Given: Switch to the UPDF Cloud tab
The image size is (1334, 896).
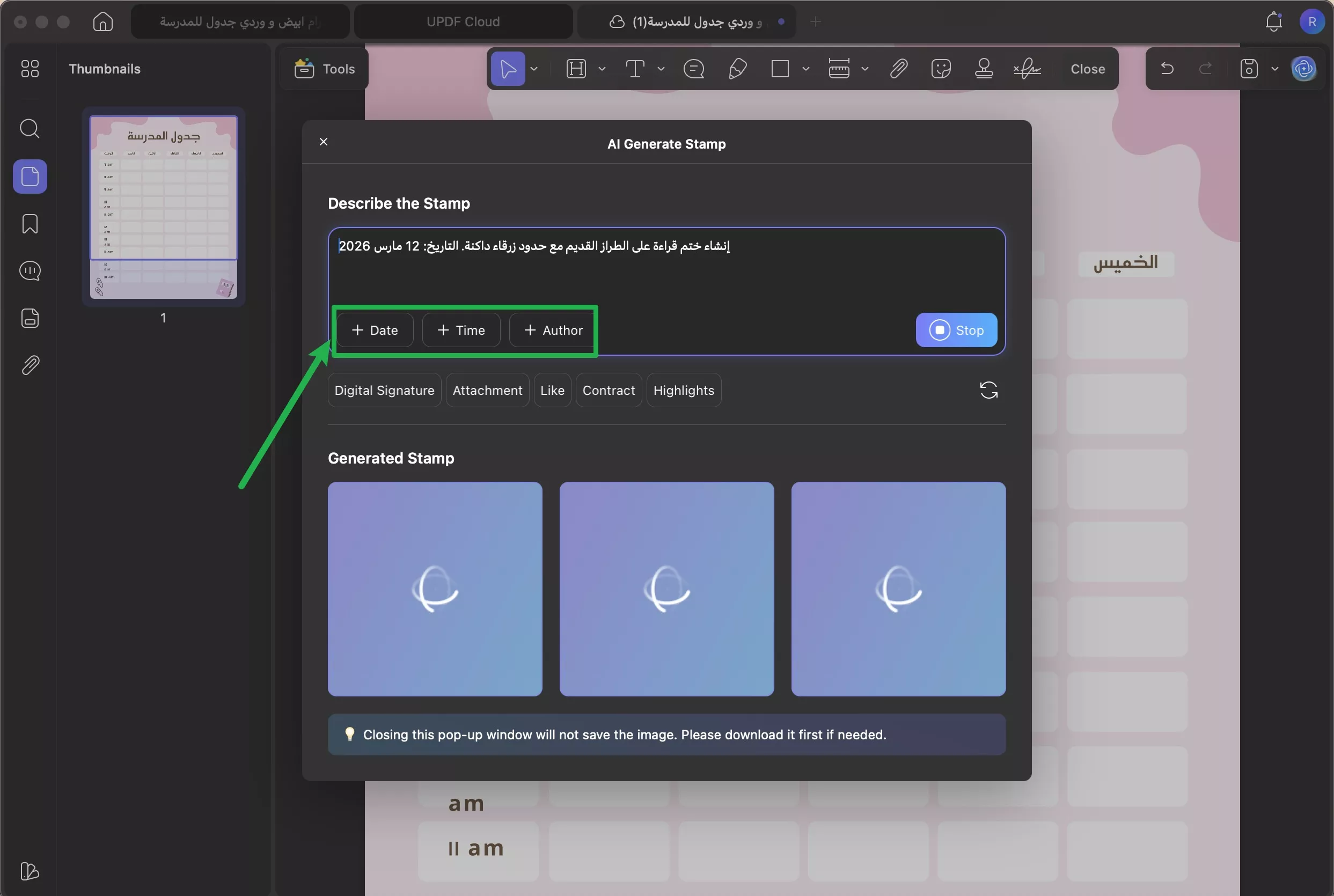Looking at the screenshot, I should point(463,21).
